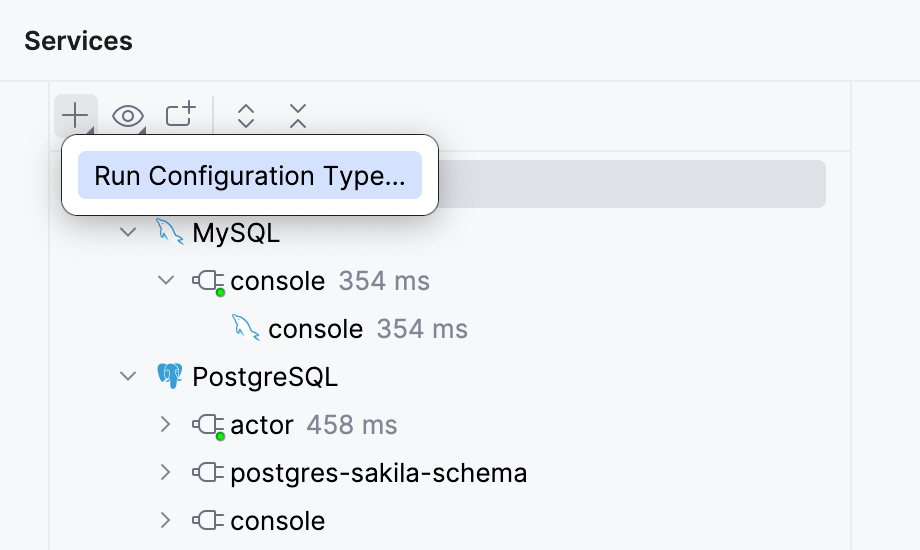Select the postgres-sakila-schema tree item
Image resolution: width=920 pixels, height=550 pixels.
pos(378,472)
